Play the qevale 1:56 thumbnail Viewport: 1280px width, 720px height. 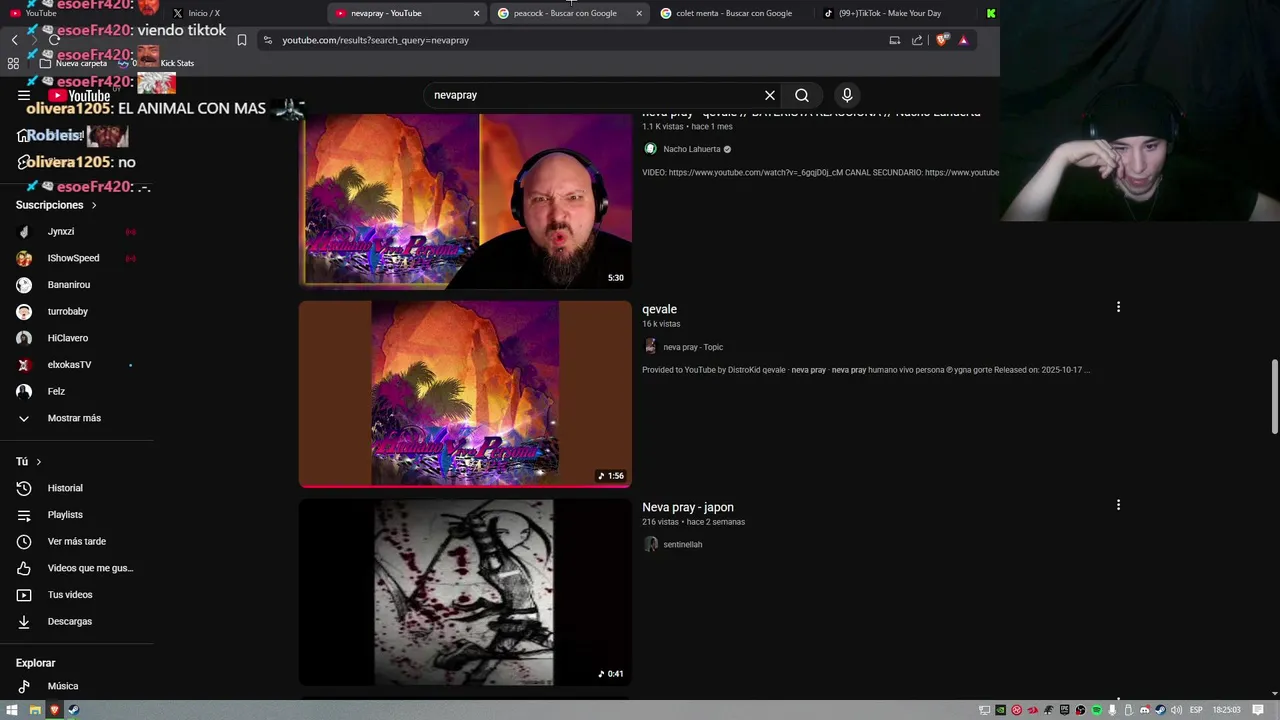tap(465, 393)
